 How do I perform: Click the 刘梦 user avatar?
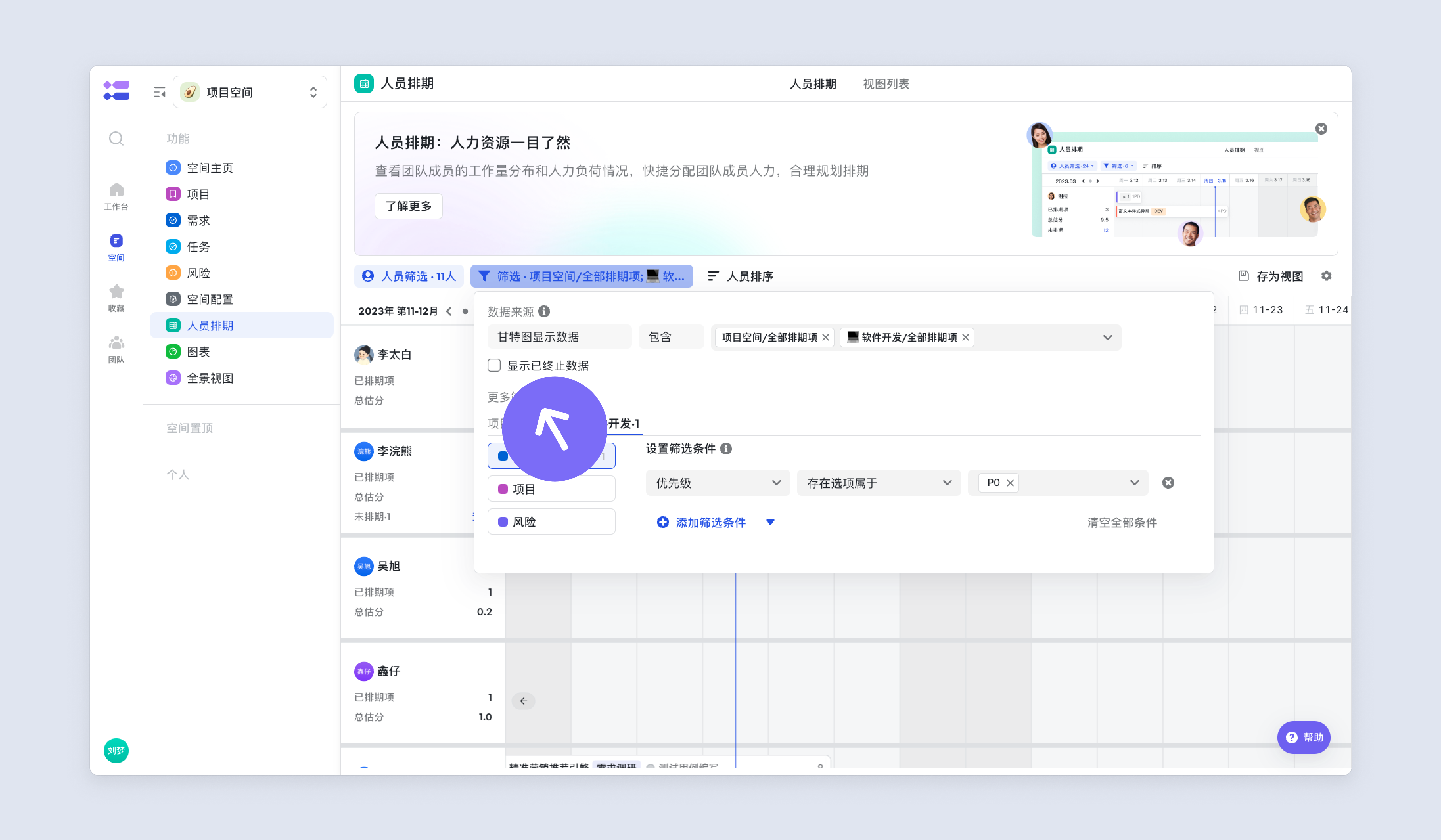pos(116,750)
